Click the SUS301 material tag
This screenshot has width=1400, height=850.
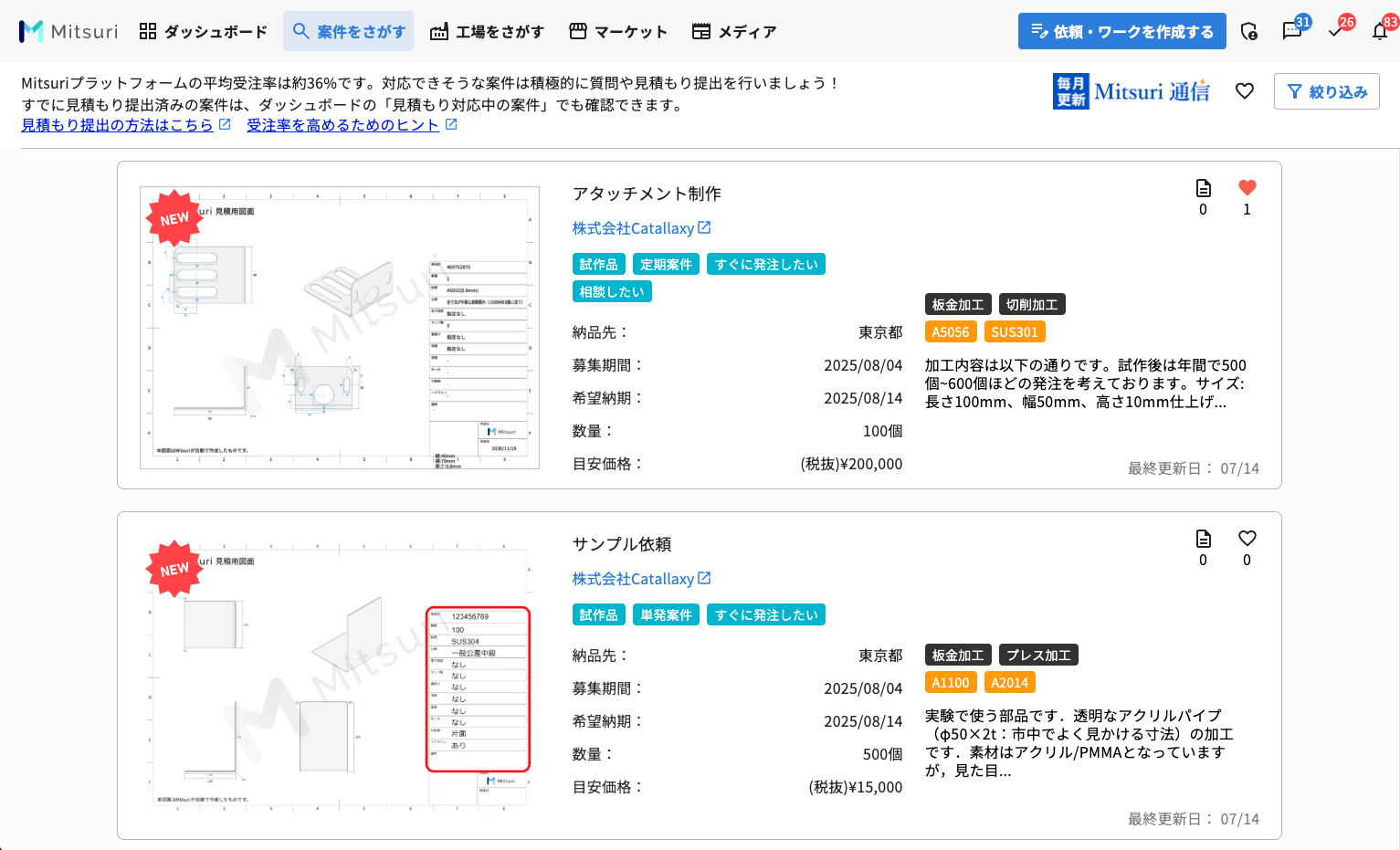(1015, 332)
